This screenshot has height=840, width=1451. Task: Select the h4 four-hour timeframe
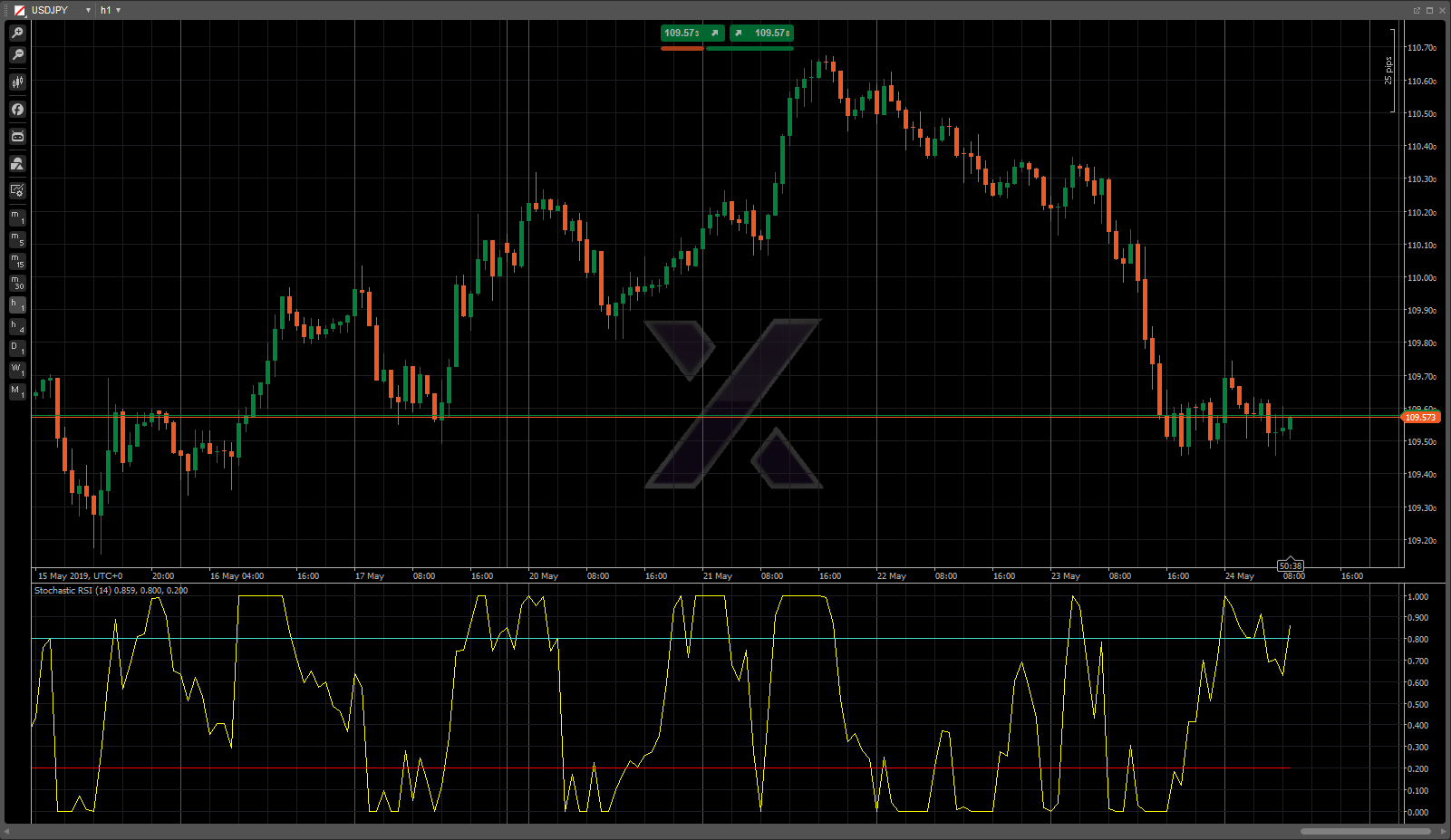[17, 327]
